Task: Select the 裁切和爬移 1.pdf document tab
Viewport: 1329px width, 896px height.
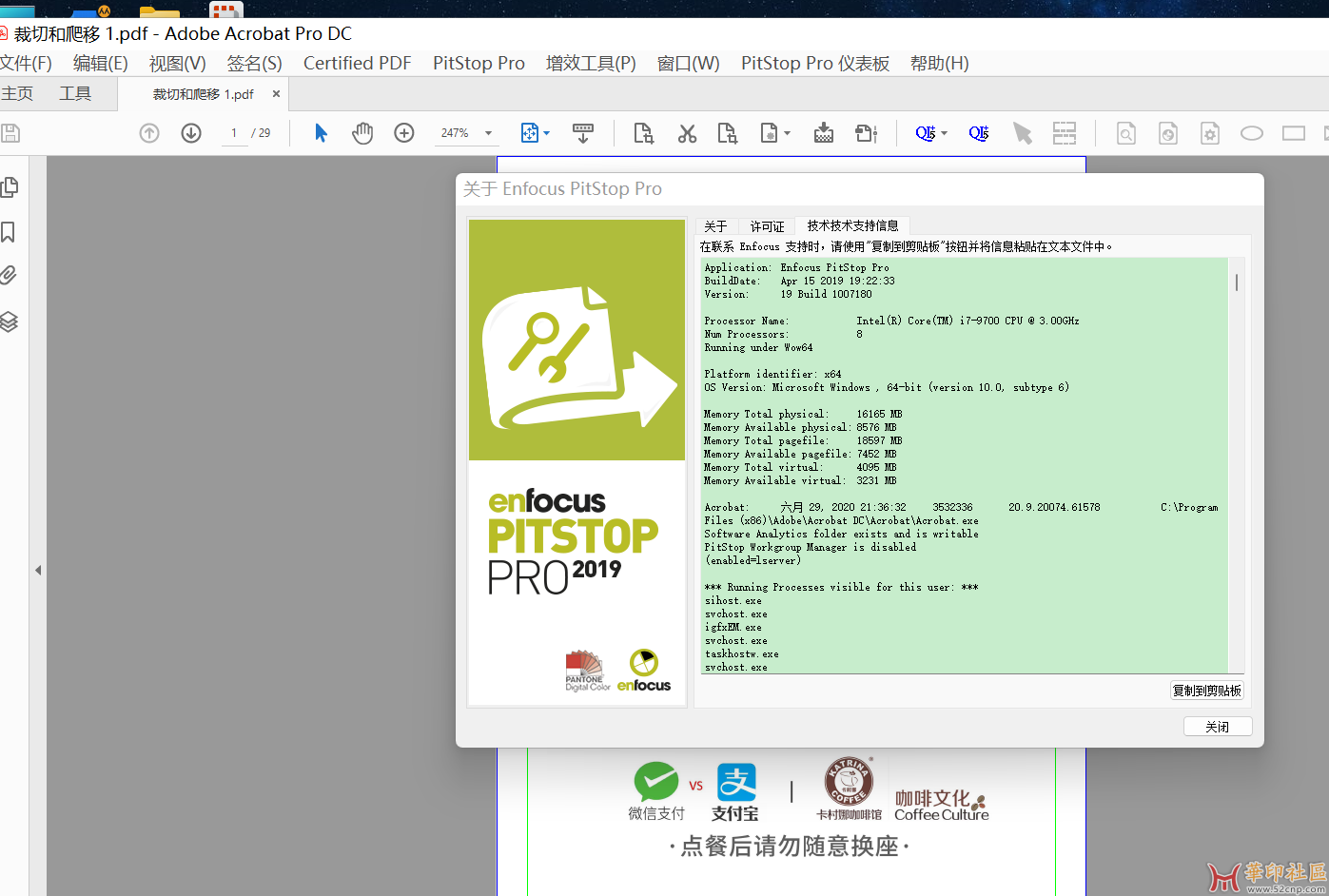Action: pos(204,94)
